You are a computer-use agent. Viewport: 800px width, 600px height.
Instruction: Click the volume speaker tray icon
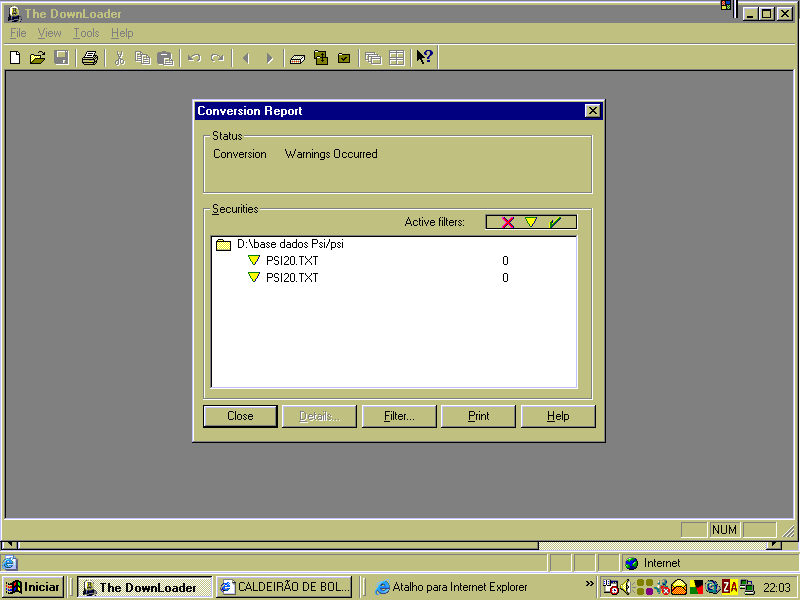coord(626,587)
